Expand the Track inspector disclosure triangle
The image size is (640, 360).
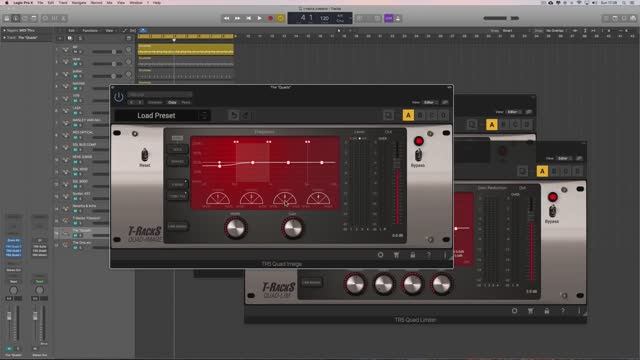click(x=4, y=38)
